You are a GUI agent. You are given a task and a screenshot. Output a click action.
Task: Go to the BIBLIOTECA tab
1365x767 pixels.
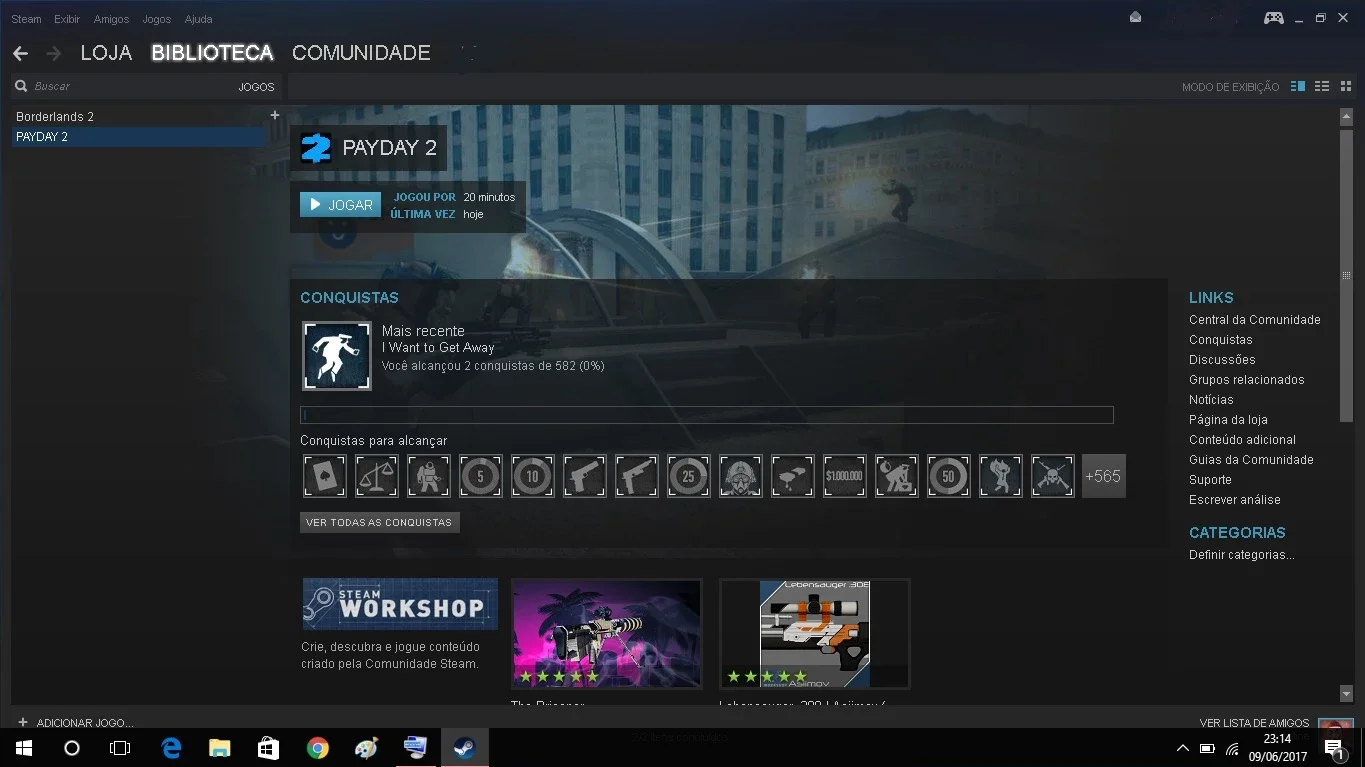point(212,53)
